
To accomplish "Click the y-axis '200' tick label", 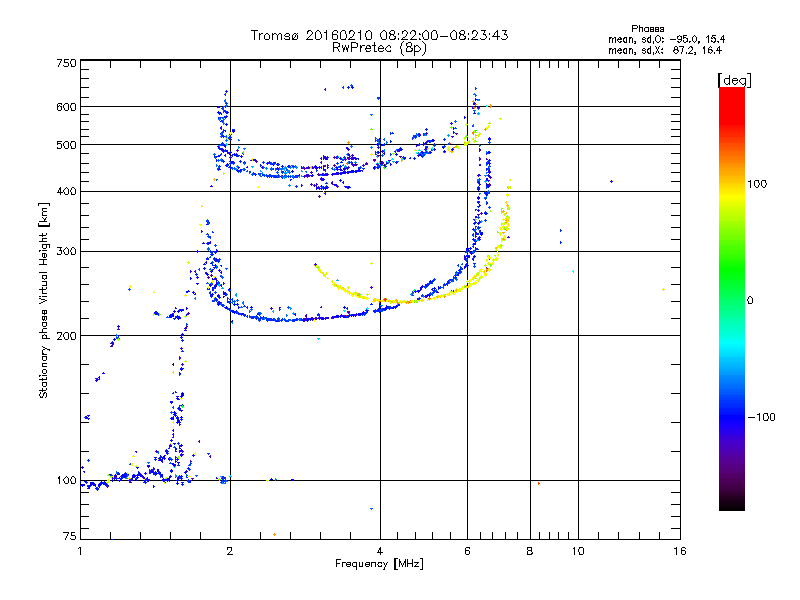I will tap(67, 336).
